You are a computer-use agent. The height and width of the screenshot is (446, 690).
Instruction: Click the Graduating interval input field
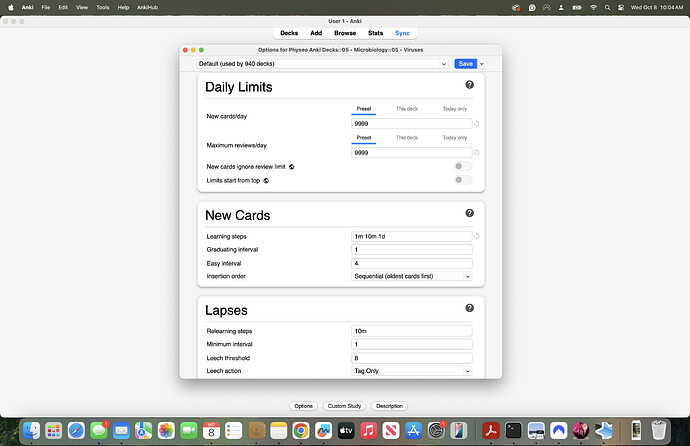point(412,249)
